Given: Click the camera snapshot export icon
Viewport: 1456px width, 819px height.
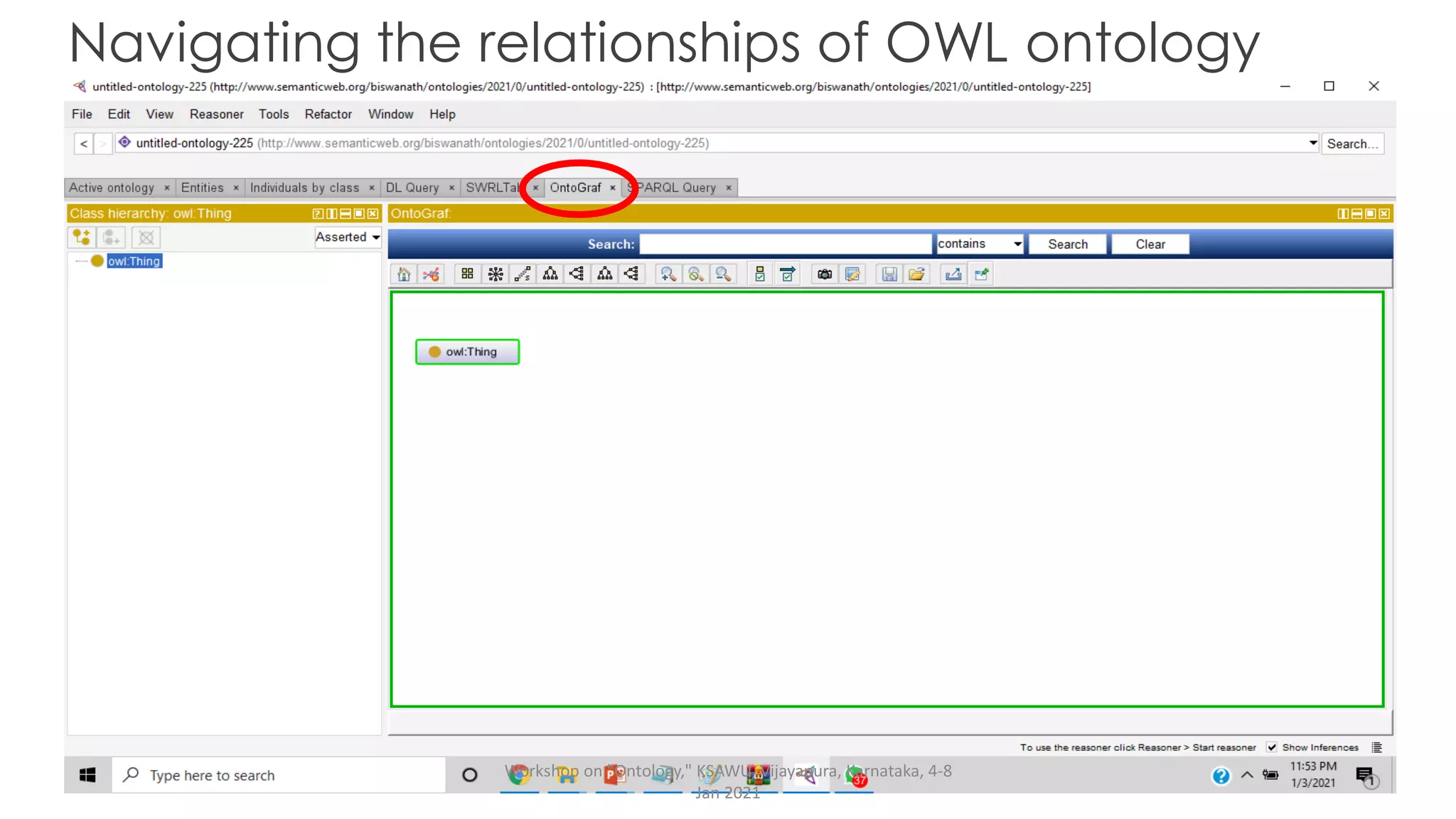Looking at the screenshot, I should [825, 274].
